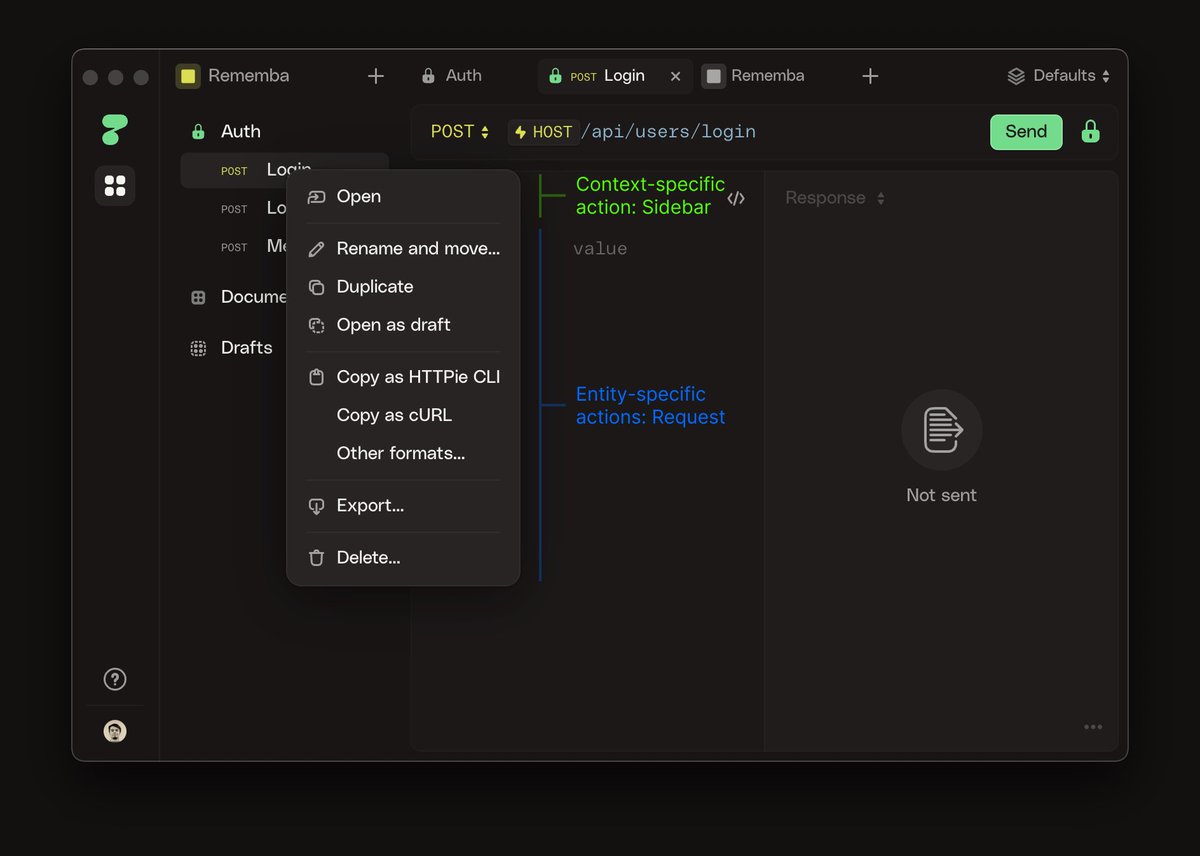Open the Response view dropdown
Screen dimensions: 1200x856
(835, 198)
